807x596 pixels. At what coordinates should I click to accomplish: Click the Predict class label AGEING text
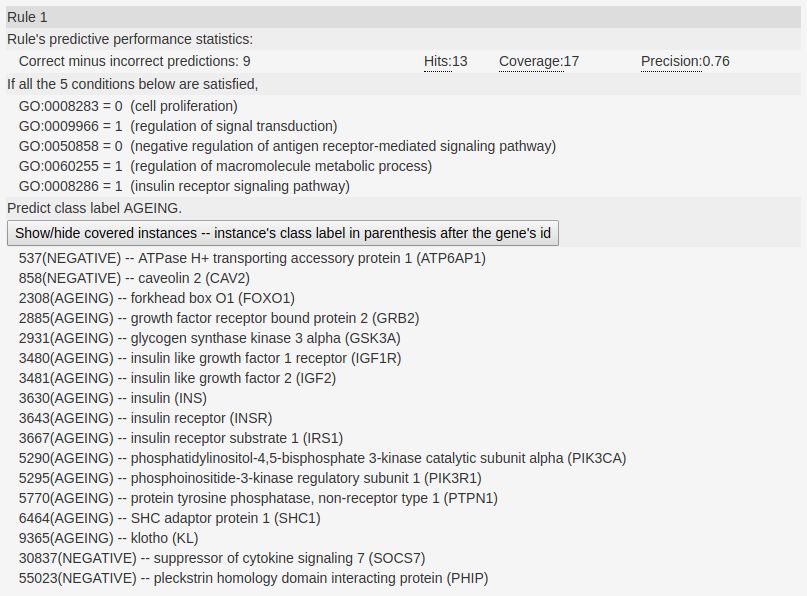95,208
